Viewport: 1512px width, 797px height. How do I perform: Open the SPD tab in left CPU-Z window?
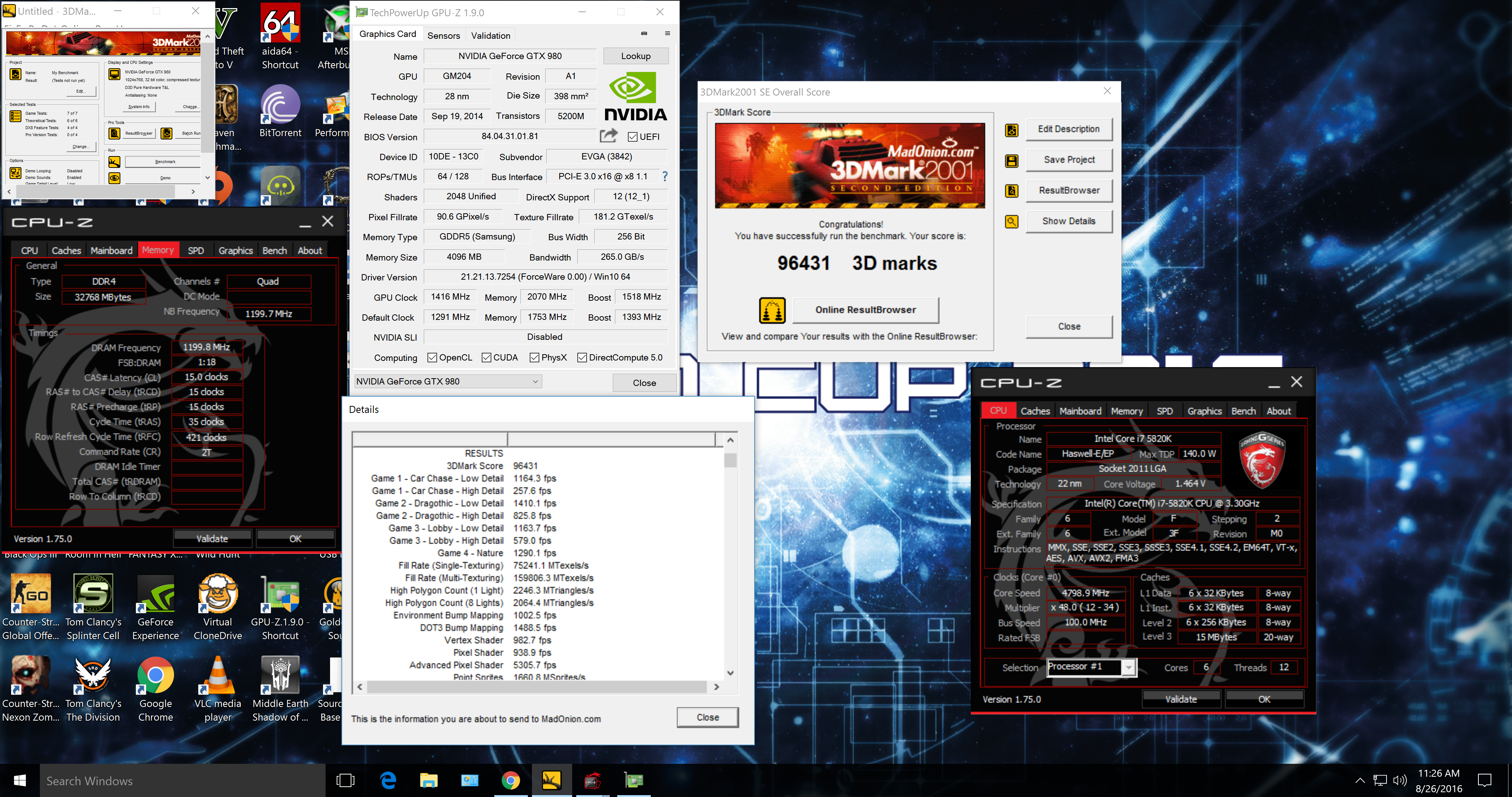coord(195,251)
